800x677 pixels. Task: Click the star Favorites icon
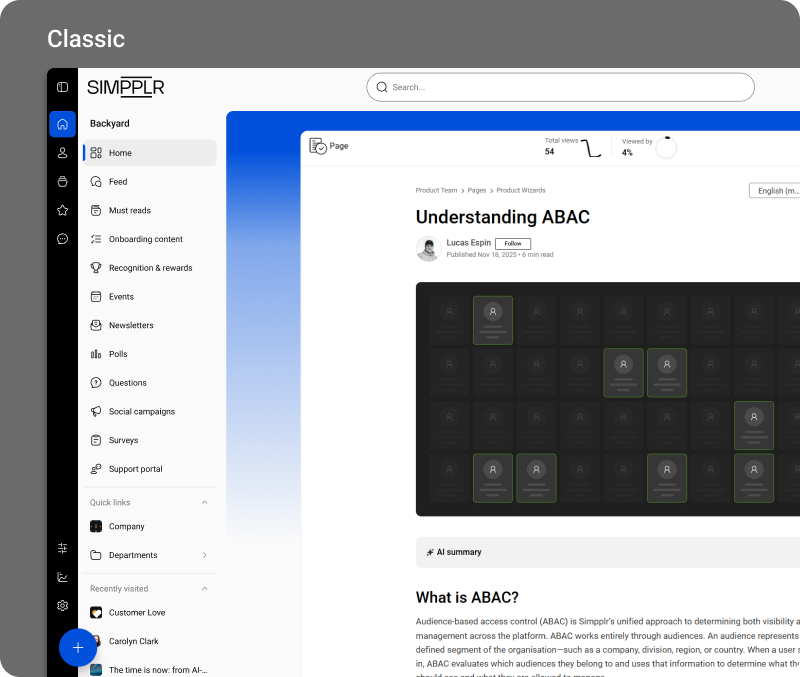point(62,210)
